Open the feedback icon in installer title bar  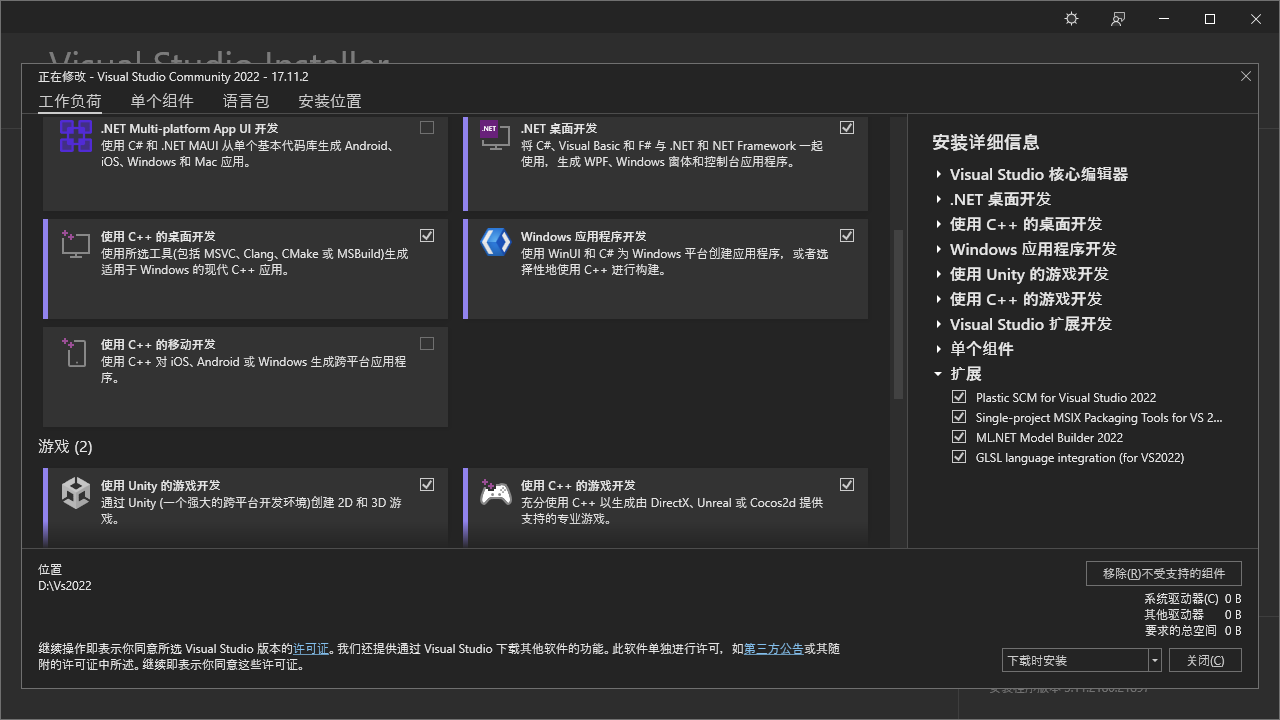[1118, 19]
